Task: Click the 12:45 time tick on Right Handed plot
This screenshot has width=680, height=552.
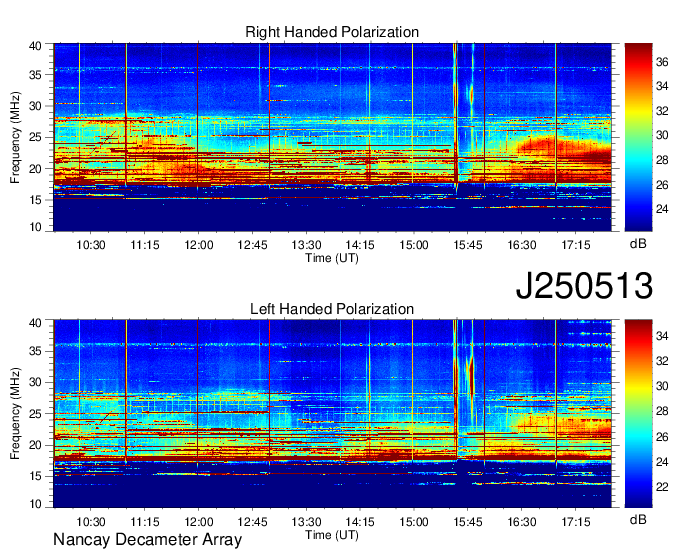Action: pyautogui.click(x=252, y=245)
